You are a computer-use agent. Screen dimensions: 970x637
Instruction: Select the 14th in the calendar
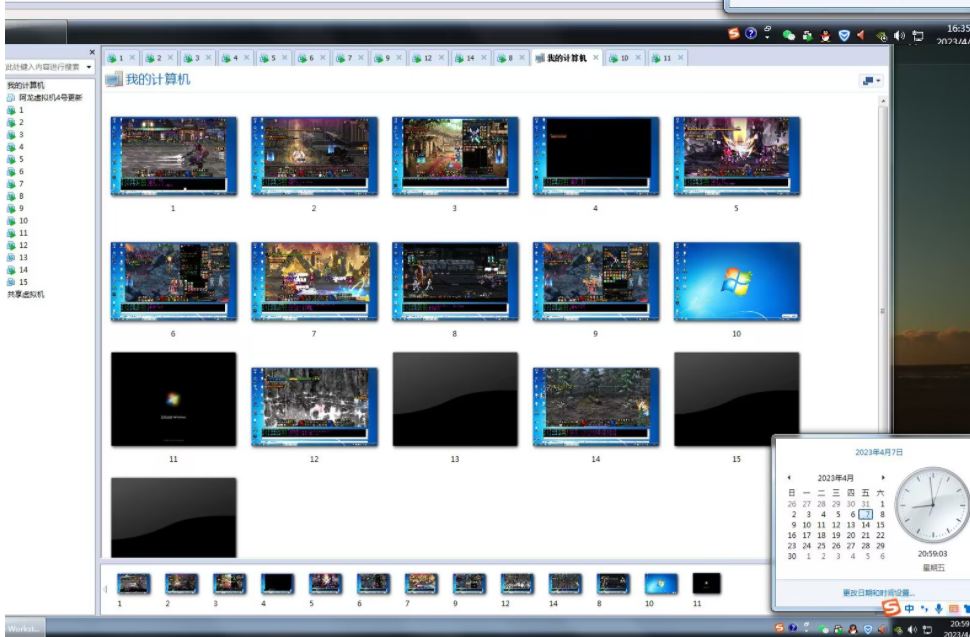[x=865, y=524]
